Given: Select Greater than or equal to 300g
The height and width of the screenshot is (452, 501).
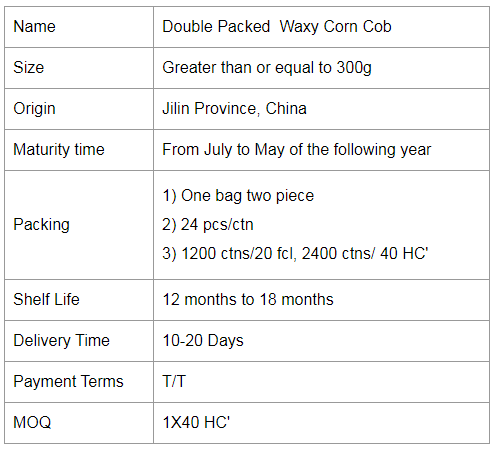Looking at the screenshot, I should click(267, 68).
